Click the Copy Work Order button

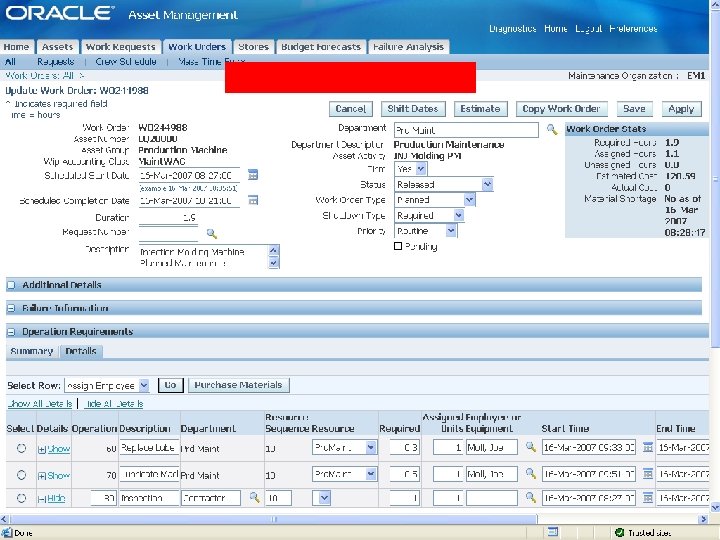[561, 108]
